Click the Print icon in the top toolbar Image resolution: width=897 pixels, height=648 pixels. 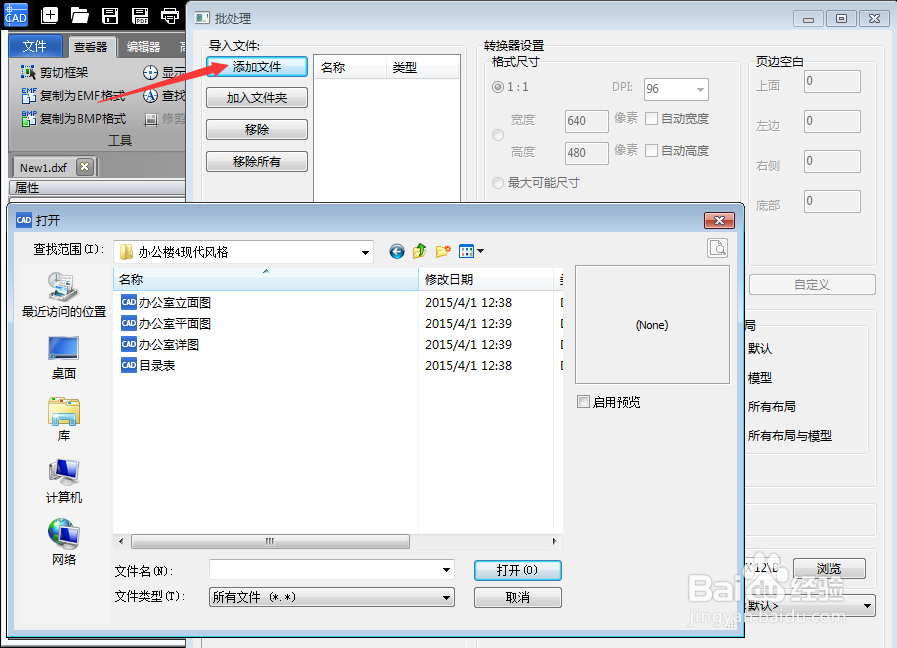point(170,16)
